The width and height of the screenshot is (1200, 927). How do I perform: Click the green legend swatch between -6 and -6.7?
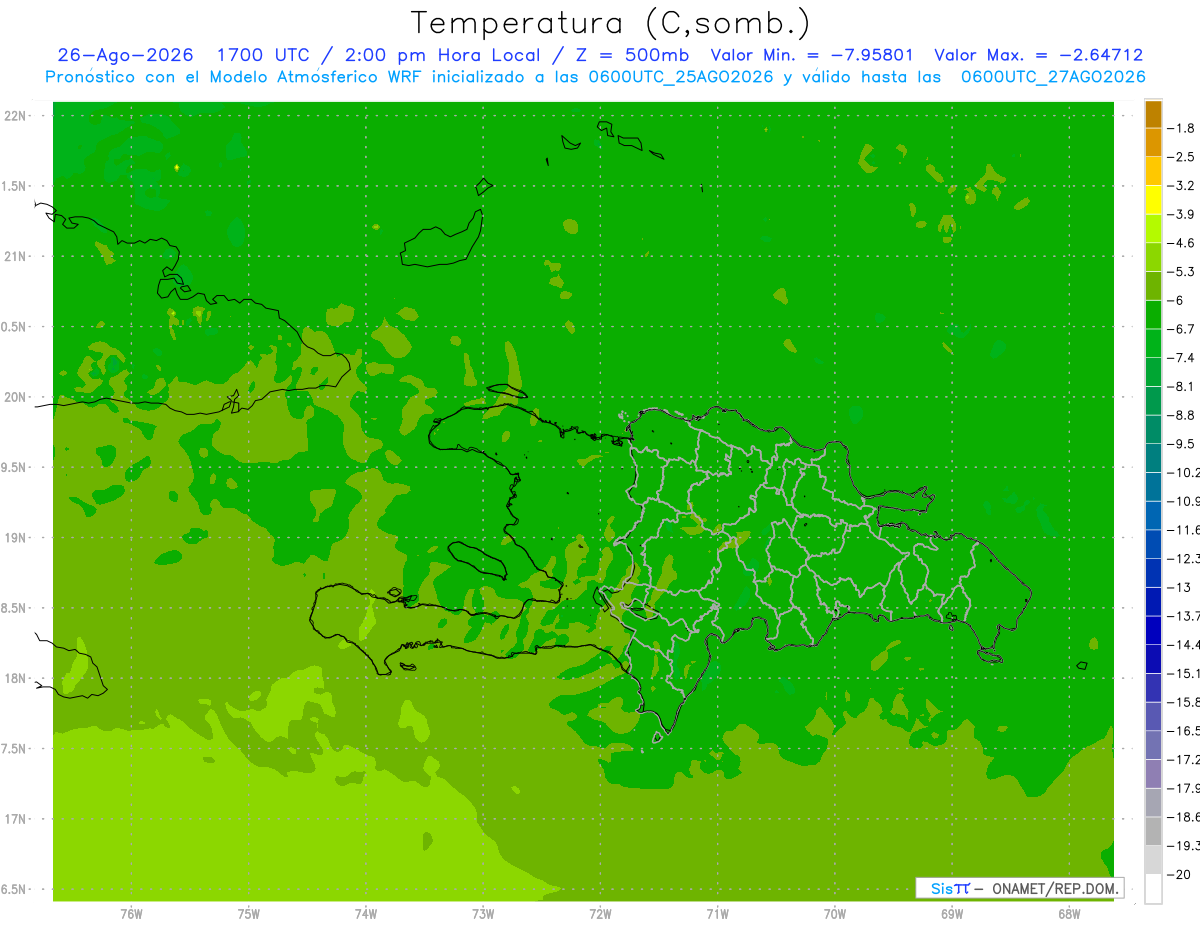tap(1153, 315)
